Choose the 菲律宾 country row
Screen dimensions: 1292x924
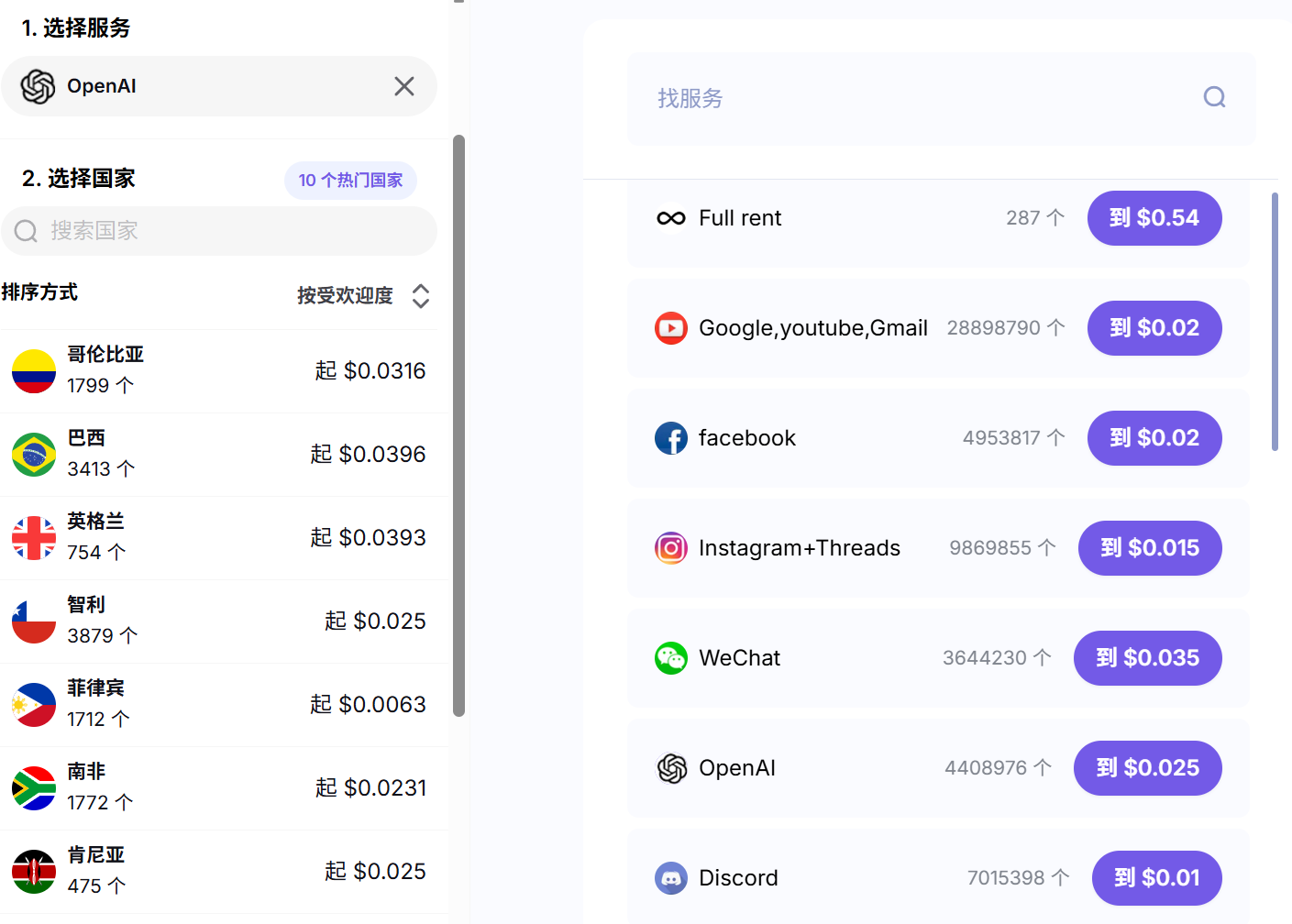(218, 705)
